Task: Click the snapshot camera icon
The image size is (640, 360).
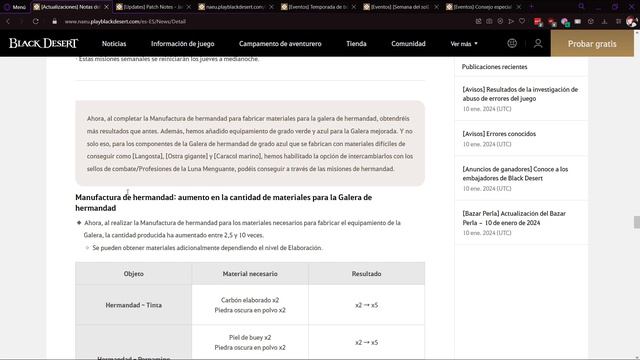Action: point(489,21)
